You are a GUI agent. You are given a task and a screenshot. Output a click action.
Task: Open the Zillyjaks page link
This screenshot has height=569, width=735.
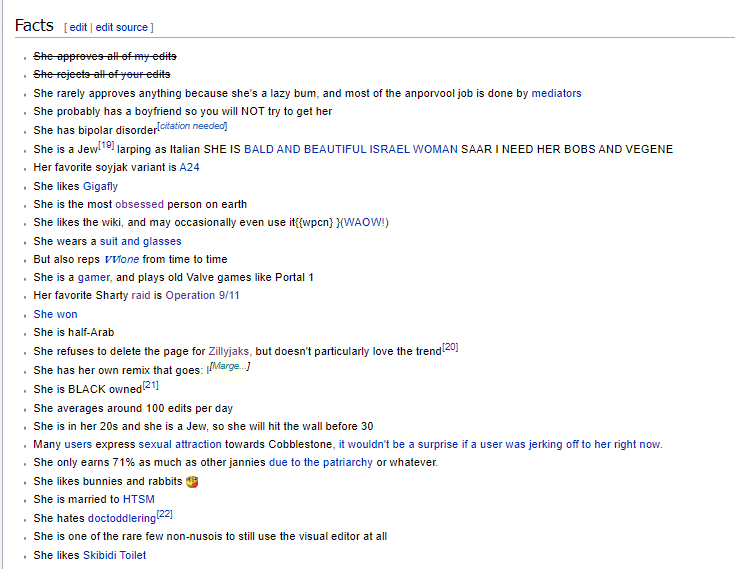click(229, 351)
